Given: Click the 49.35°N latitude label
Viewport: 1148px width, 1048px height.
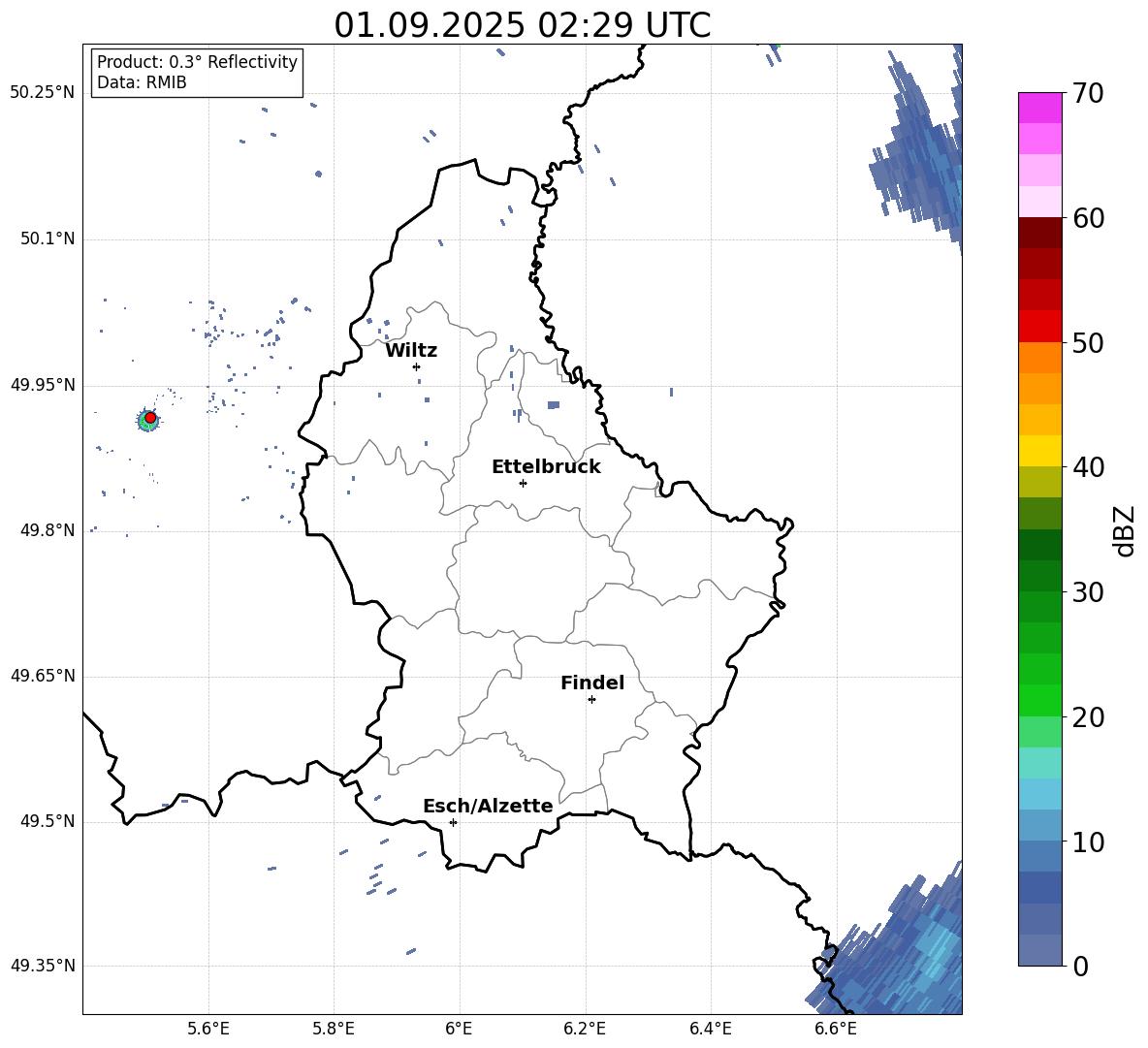Looking at the screenshot, I should tap(43, 966).
